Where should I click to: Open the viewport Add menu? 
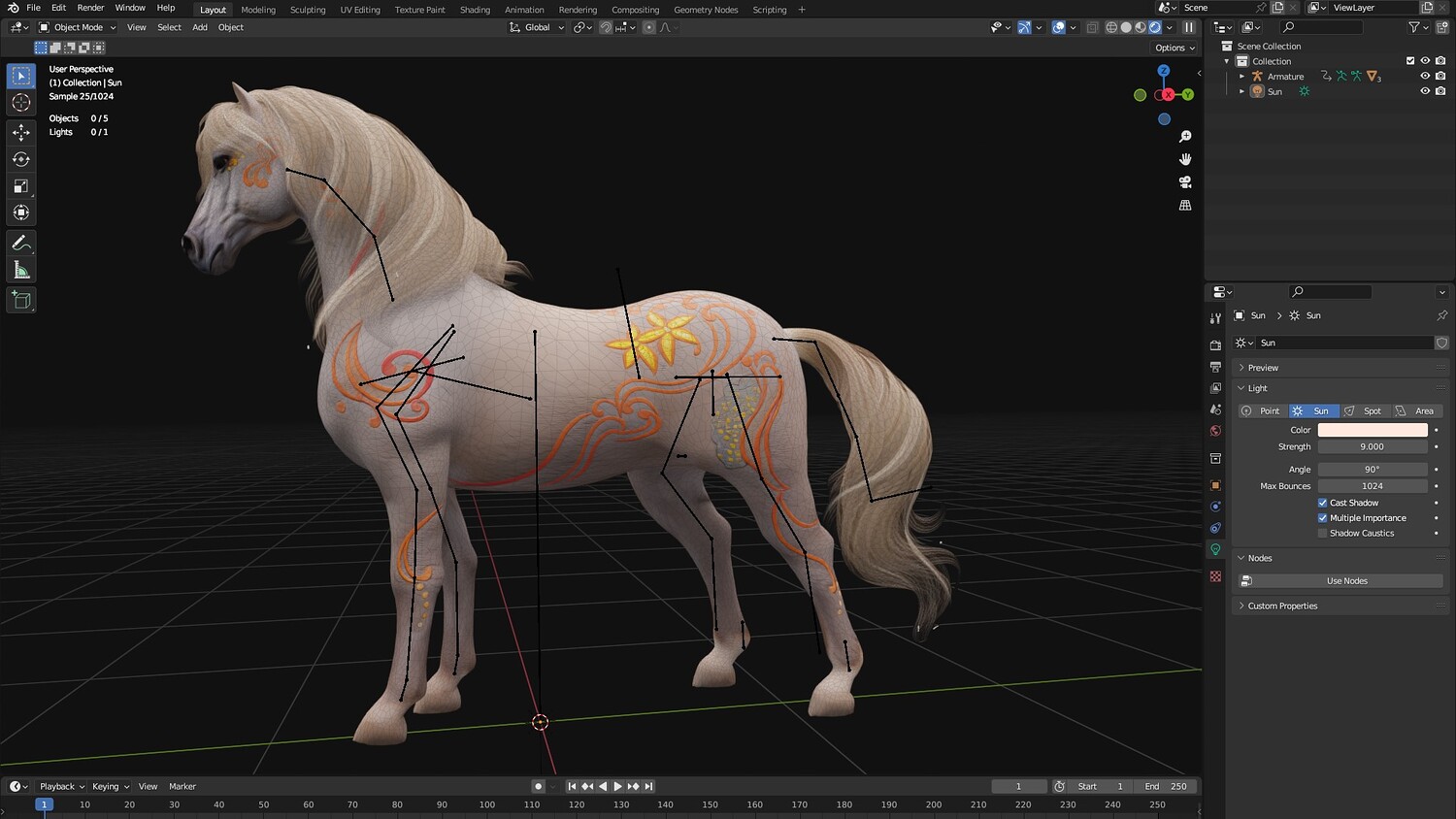tap(200, 27)
